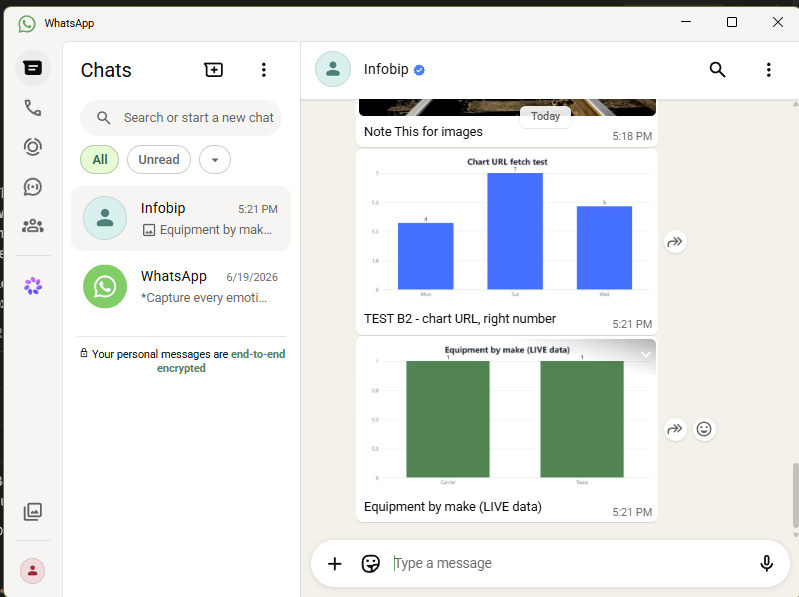Select the Unread chats filter
Image resolution: width=799 pixels, height=597 pixels.
(x=159, y=159)
